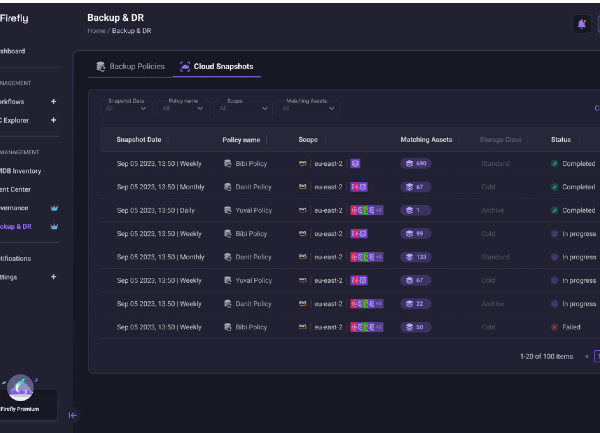This screenshot has height=433, width=600.
Task: Click the 99 matching assets badge
Action: point(416,234)
